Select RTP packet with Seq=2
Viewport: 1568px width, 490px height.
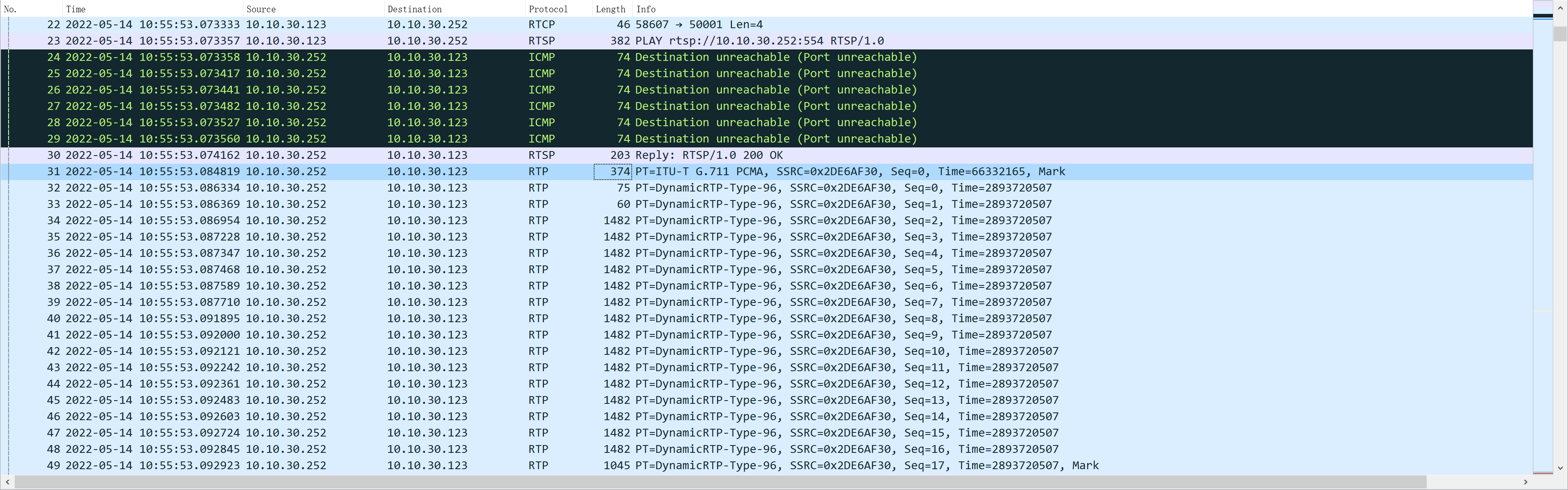[766, 220]
